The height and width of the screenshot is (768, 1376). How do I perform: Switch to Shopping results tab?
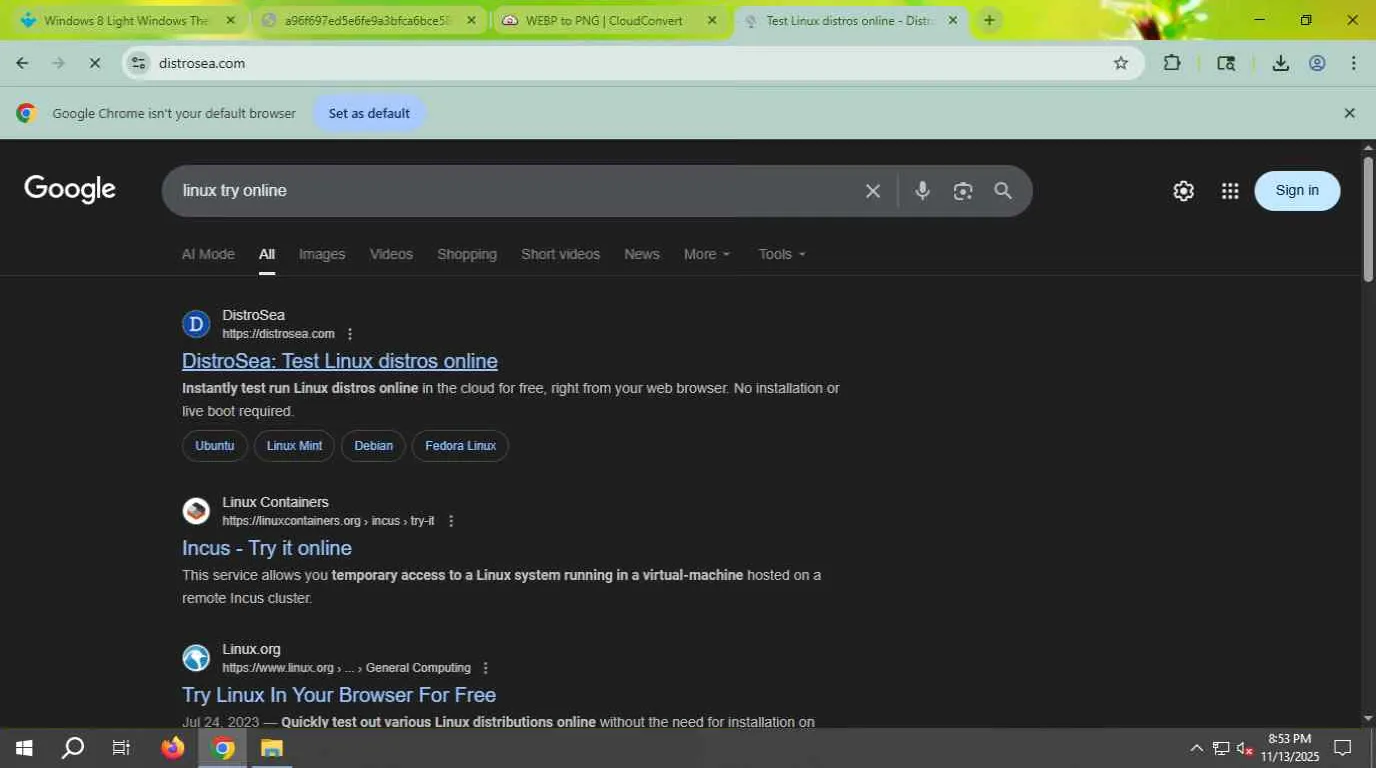click(467, 254)
